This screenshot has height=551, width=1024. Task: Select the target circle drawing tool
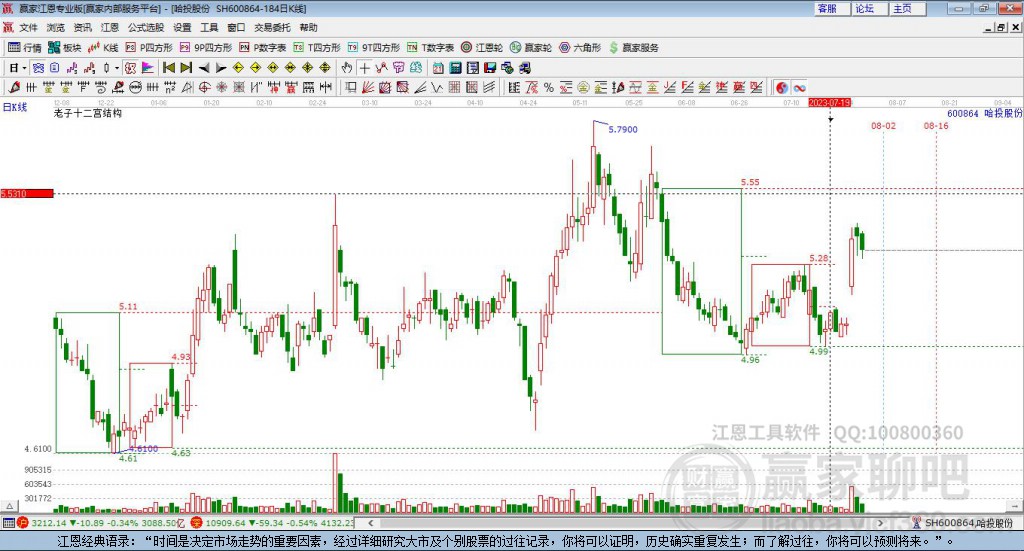(x=204, y=87)
